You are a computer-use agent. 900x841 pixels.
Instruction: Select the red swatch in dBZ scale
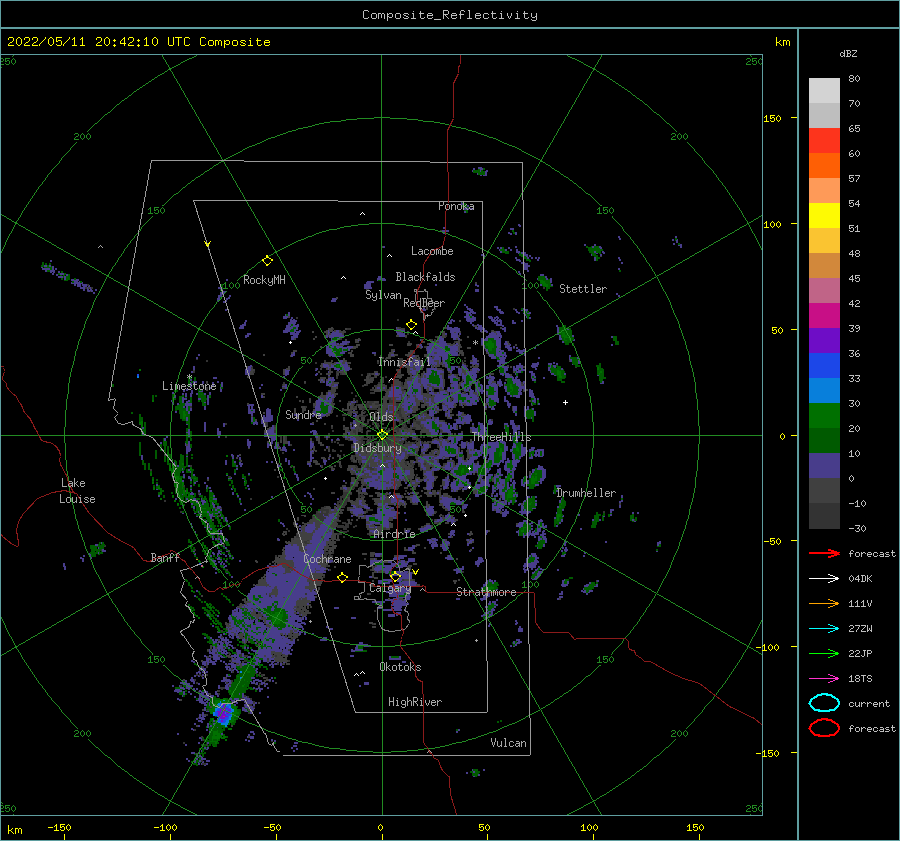pos(824,141)
